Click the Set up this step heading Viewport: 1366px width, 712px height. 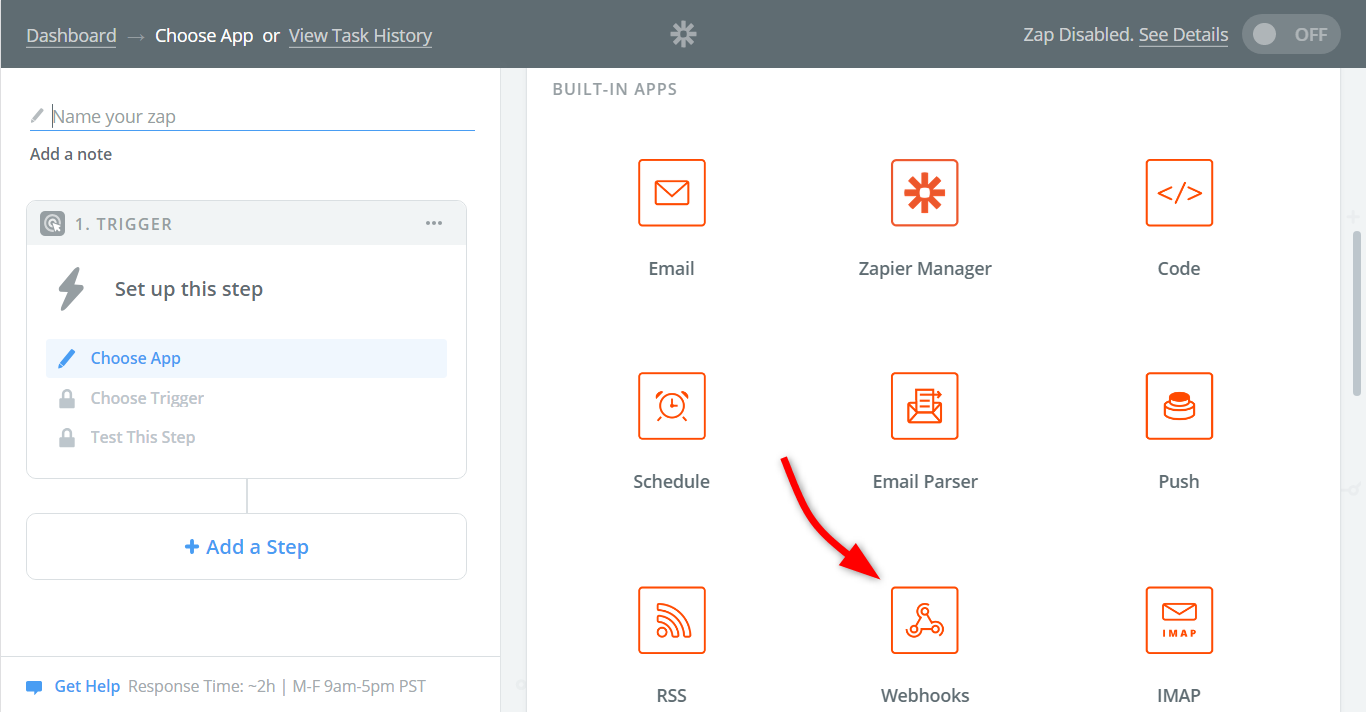coord(189,290)
